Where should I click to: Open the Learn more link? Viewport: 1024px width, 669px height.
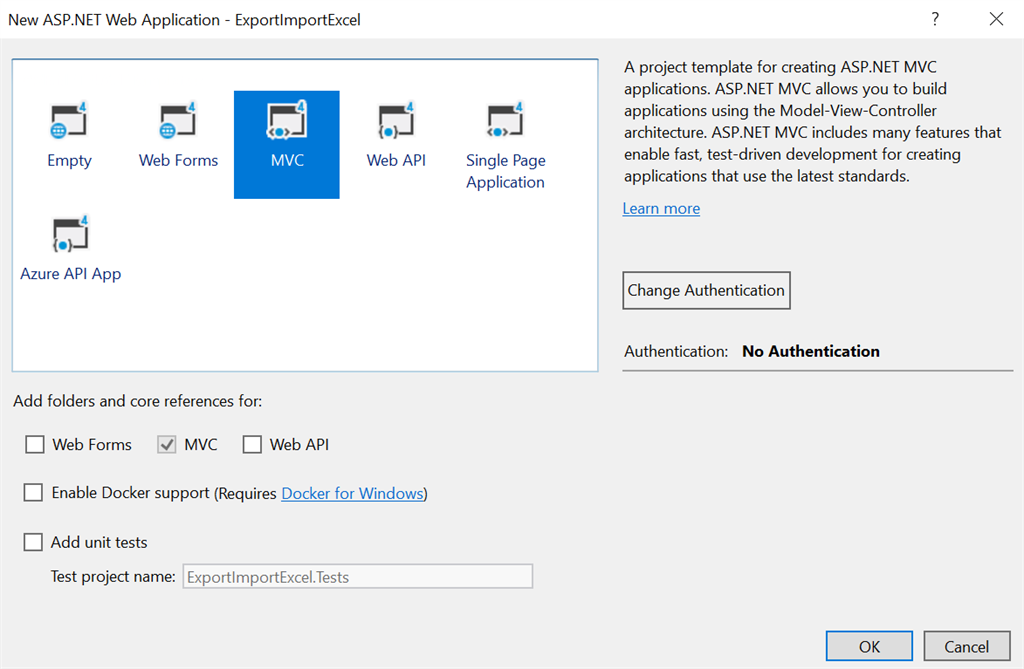pos(660,208)
